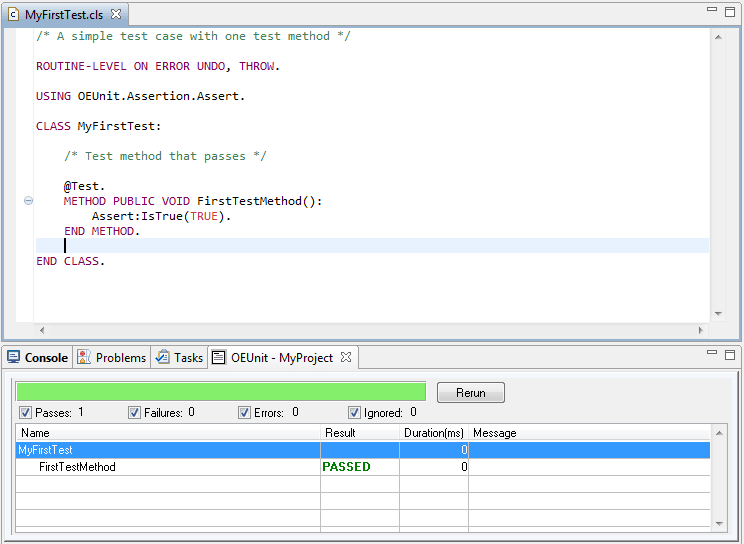Close the OEUnit - MyProject view
Image resolution: width=744 pixels, height=544 pixels.
[x=346, y=357]
